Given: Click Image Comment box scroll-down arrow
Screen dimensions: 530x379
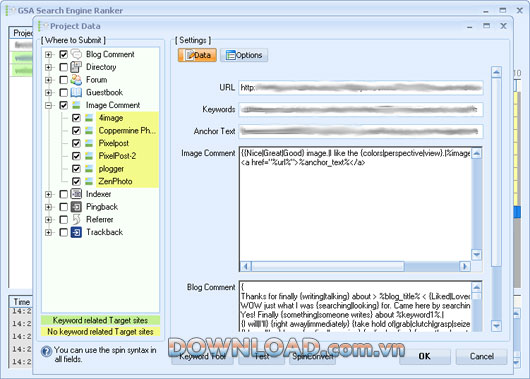Looking at the screenshot, I should [476, 255].
